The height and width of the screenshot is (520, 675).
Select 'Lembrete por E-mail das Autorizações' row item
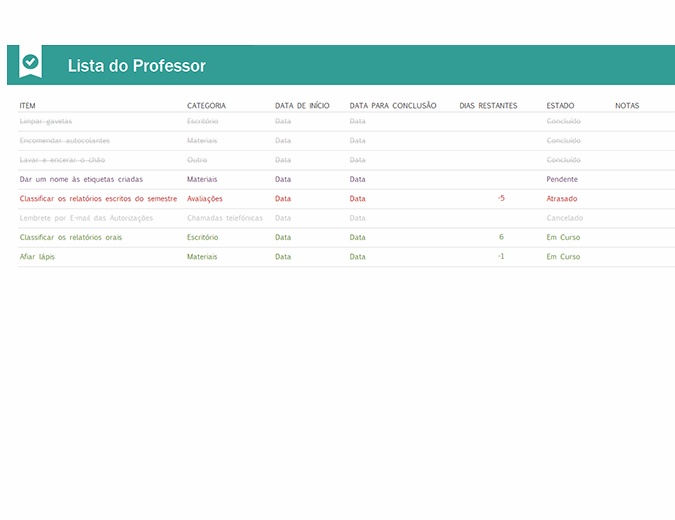[x=86, y=218]
